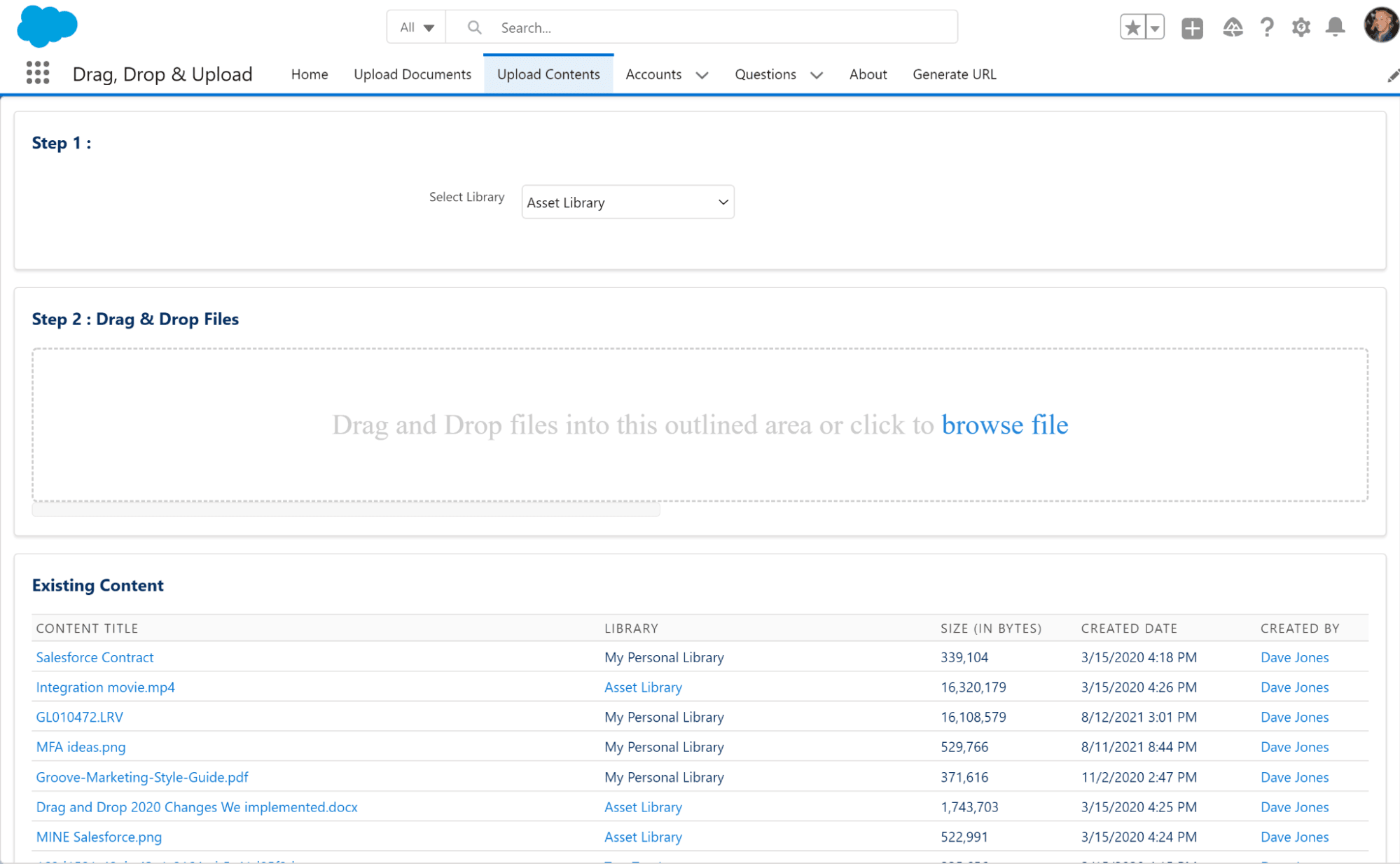Open the All search scope dropdown

click(x=417, y=27)
